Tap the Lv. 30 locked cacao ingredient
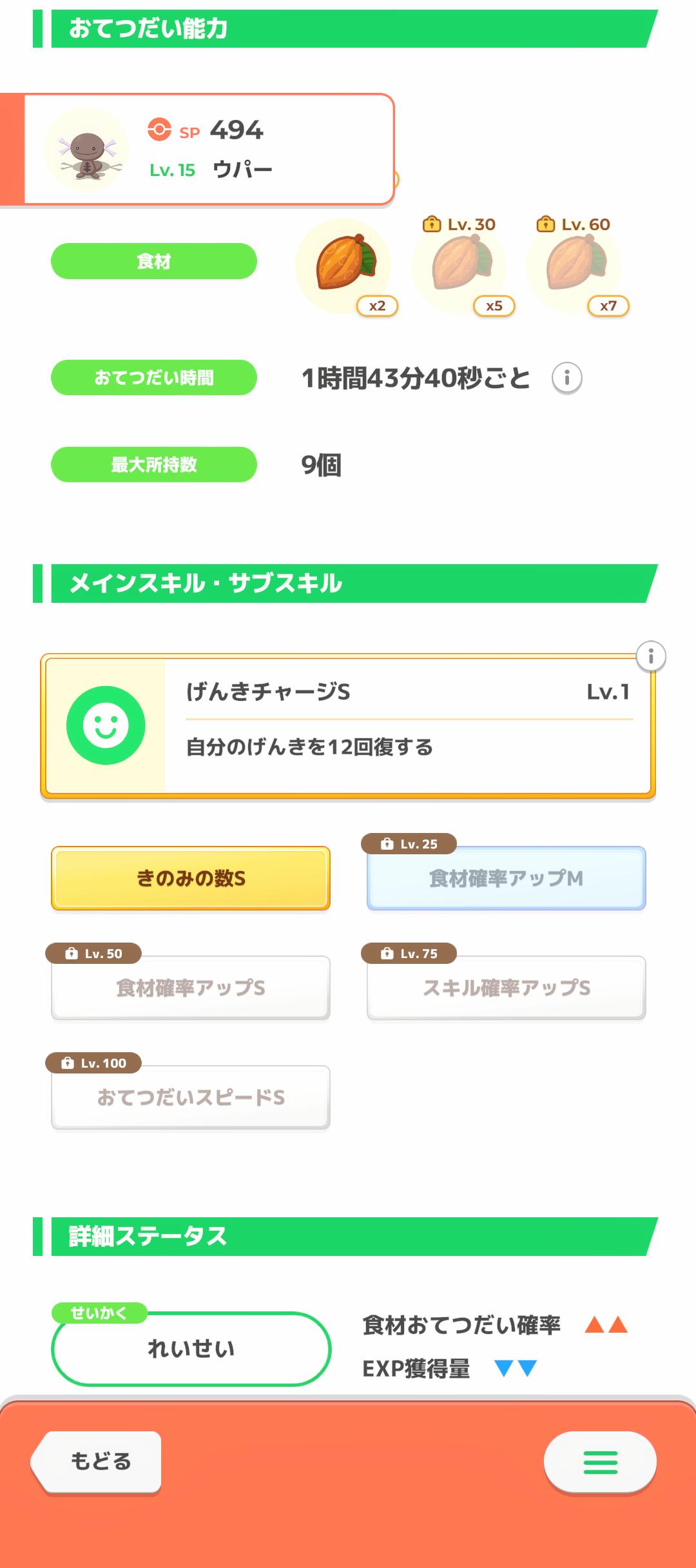 coord(460,264)
